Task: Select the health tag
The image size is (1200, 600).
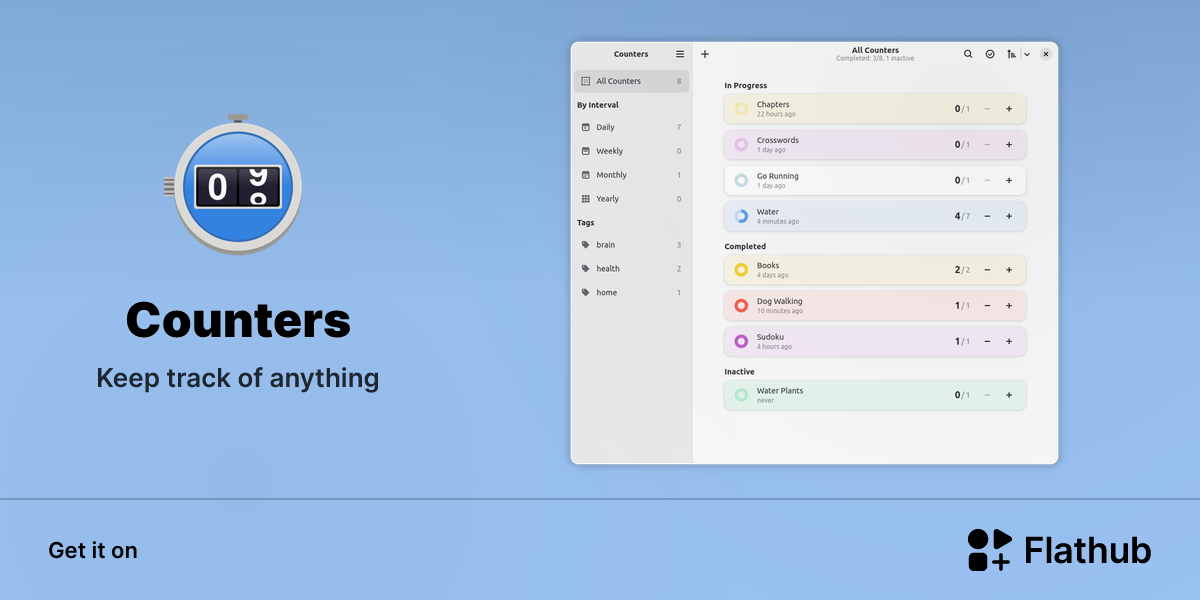Action: pyautogui.click(x=631, y=269)
